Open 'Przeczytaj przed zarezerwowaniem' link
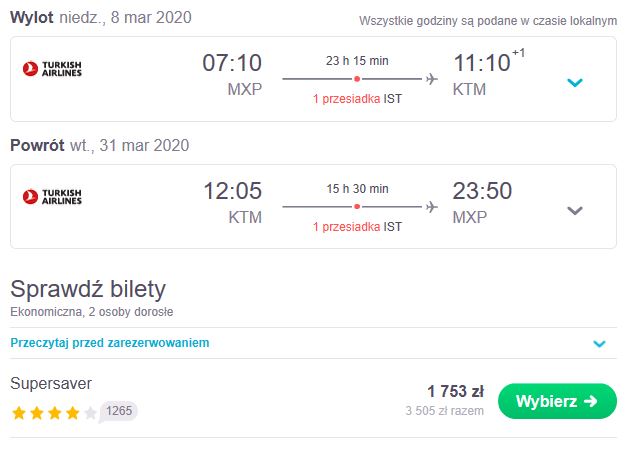 click(110, 343)
